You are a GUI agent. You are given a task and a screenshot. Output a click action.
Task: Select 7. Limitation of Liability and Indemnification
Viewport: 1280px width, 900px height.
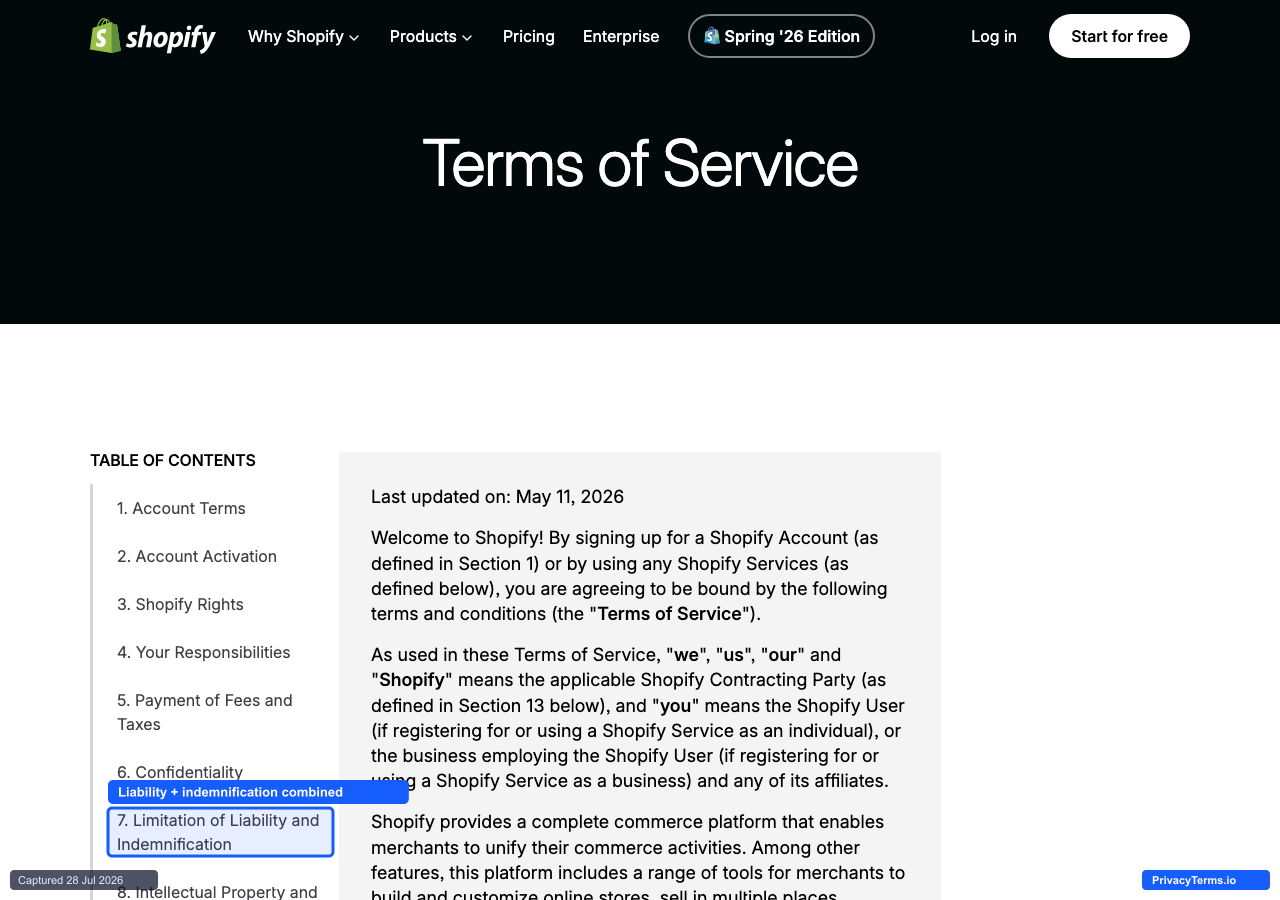click(x=220, y=832)
